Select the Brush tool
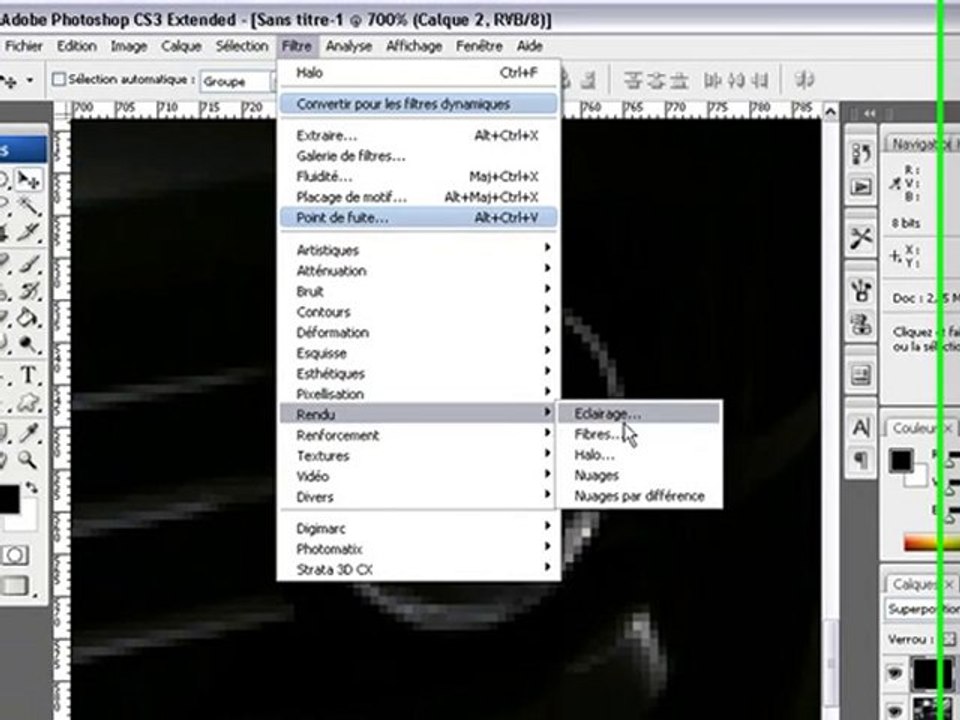 click(x=28, y=264)
